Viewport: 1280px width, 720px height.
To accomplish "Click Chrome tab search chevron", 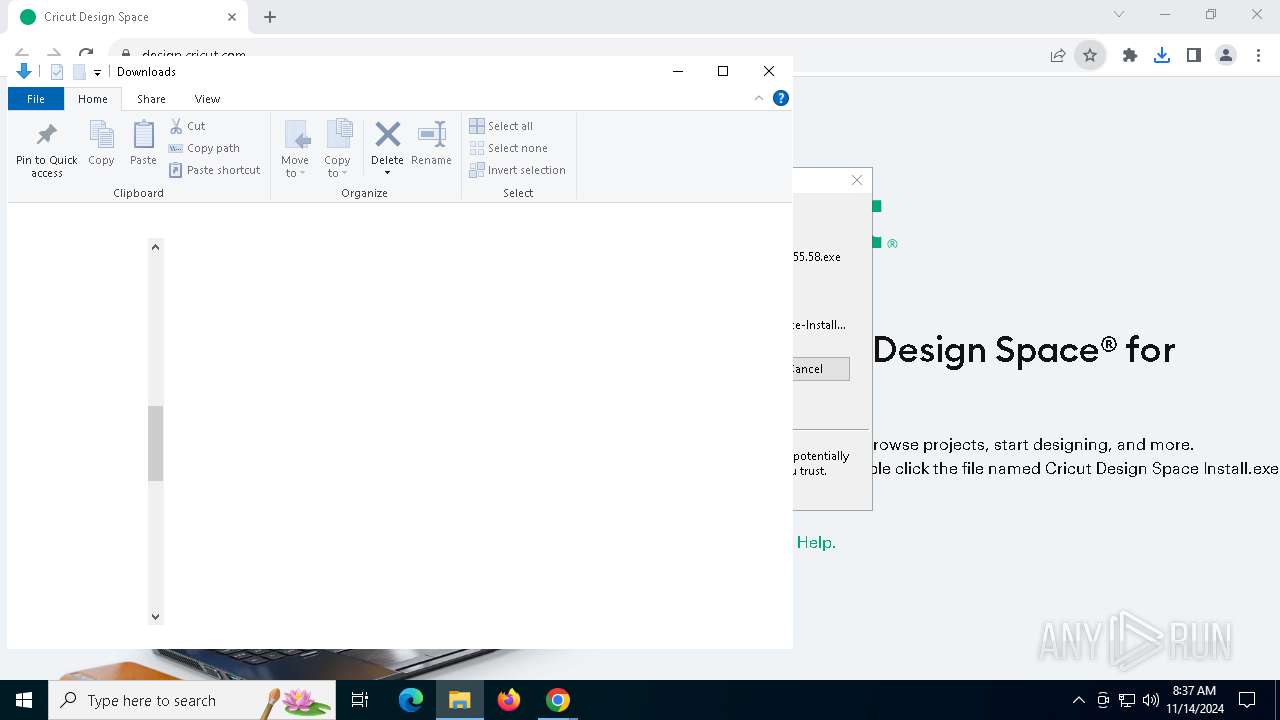I will pos(1119,14).
